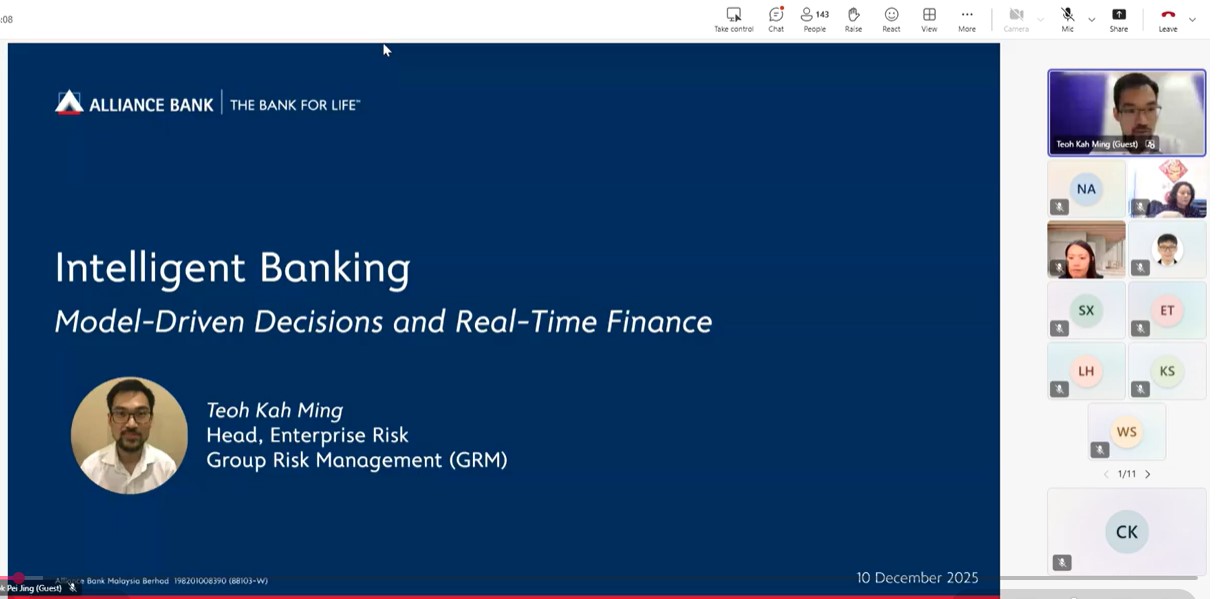Open the dropdown arrow beside Leave
The height and width of the screenshot is (599, 1218).
[x=1192, y=19]
